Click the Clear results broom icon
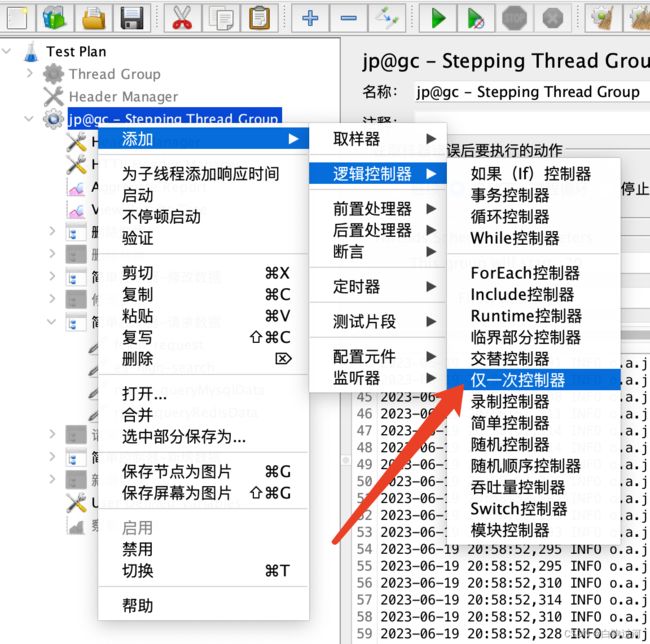 (603, 18)
